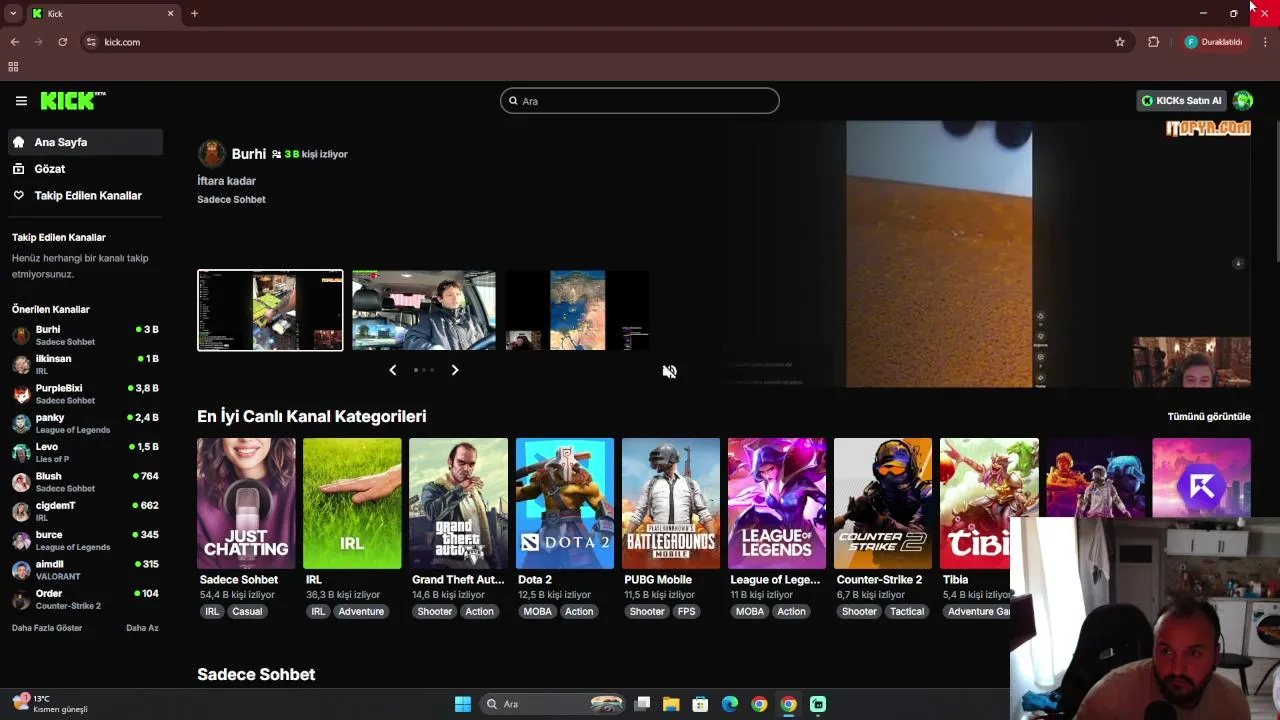Open a new Chrome tab

pos(194,14)
